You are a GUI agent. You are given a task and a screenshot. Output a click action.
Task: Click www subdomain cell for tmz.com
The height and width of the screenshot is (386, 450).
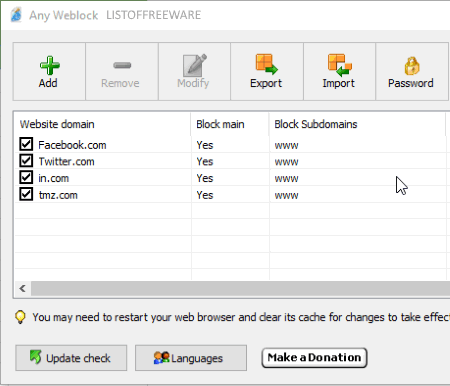(286, 196)
